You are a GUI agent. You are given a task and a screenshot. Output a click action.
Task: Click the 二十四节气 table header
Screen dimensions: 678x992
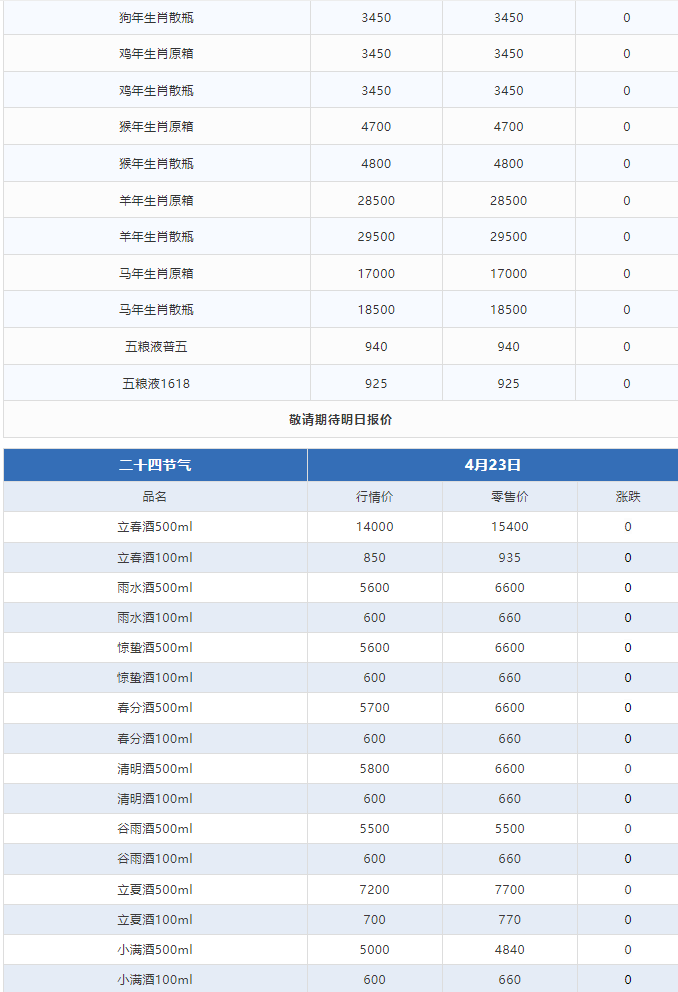[155, 465]
